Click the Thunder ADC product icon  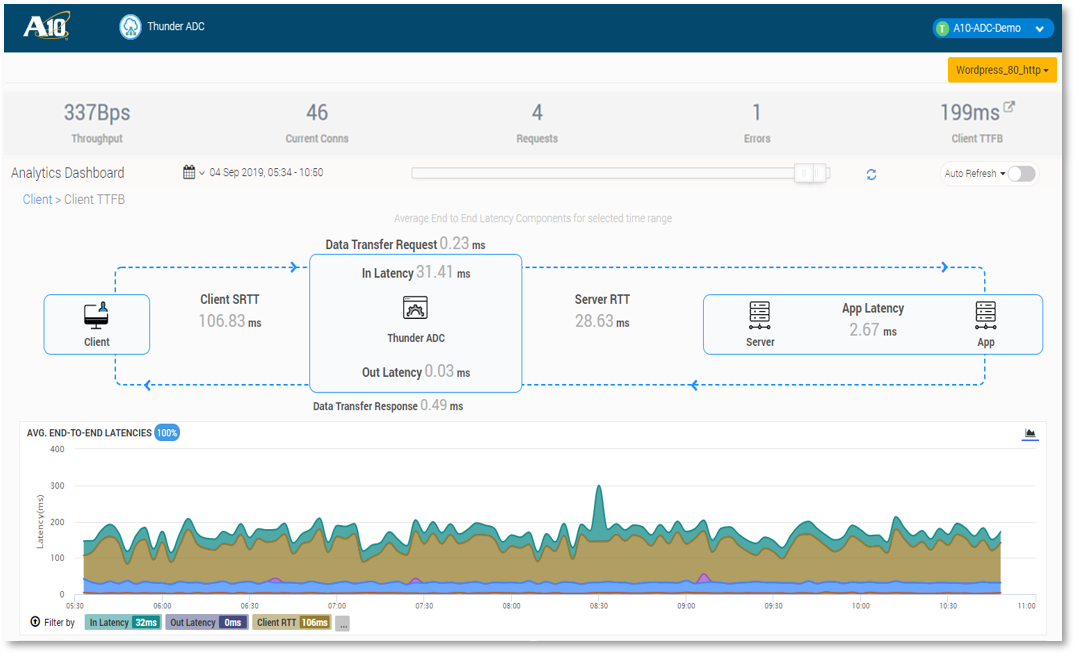coord(130,27)
